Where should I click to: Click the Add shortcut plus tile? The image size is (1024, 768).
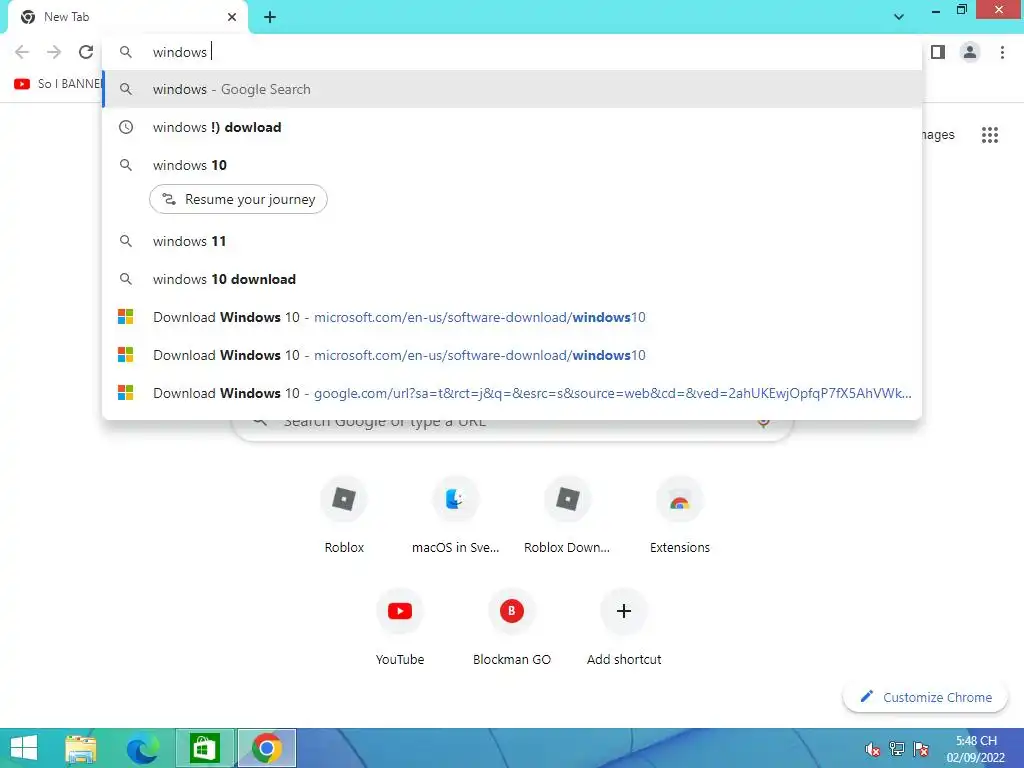[x=624, y=628]
